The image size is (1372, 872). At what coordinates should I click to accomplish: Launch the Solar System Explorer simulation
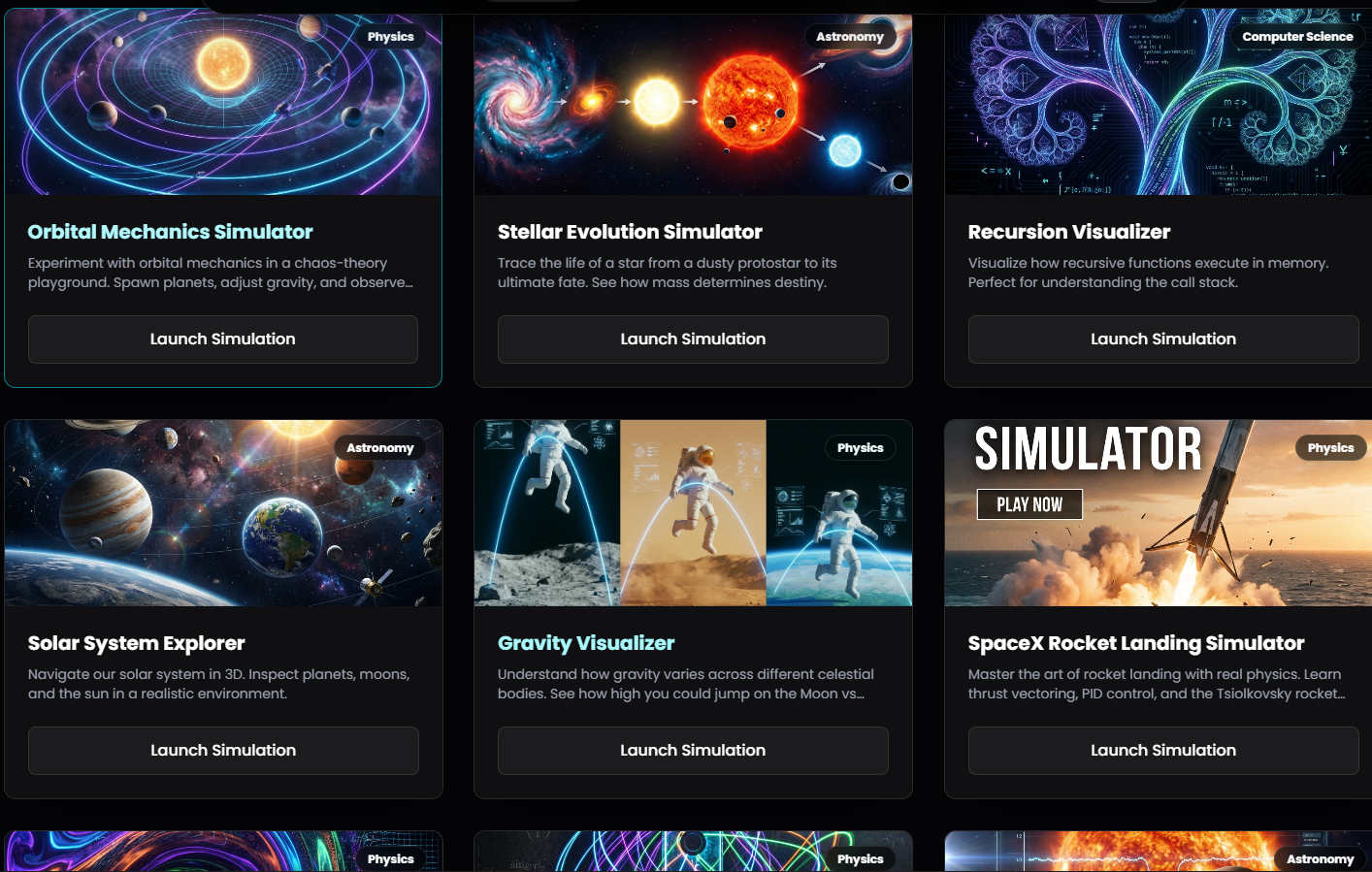pyautogui.click(x=223, y=751)
